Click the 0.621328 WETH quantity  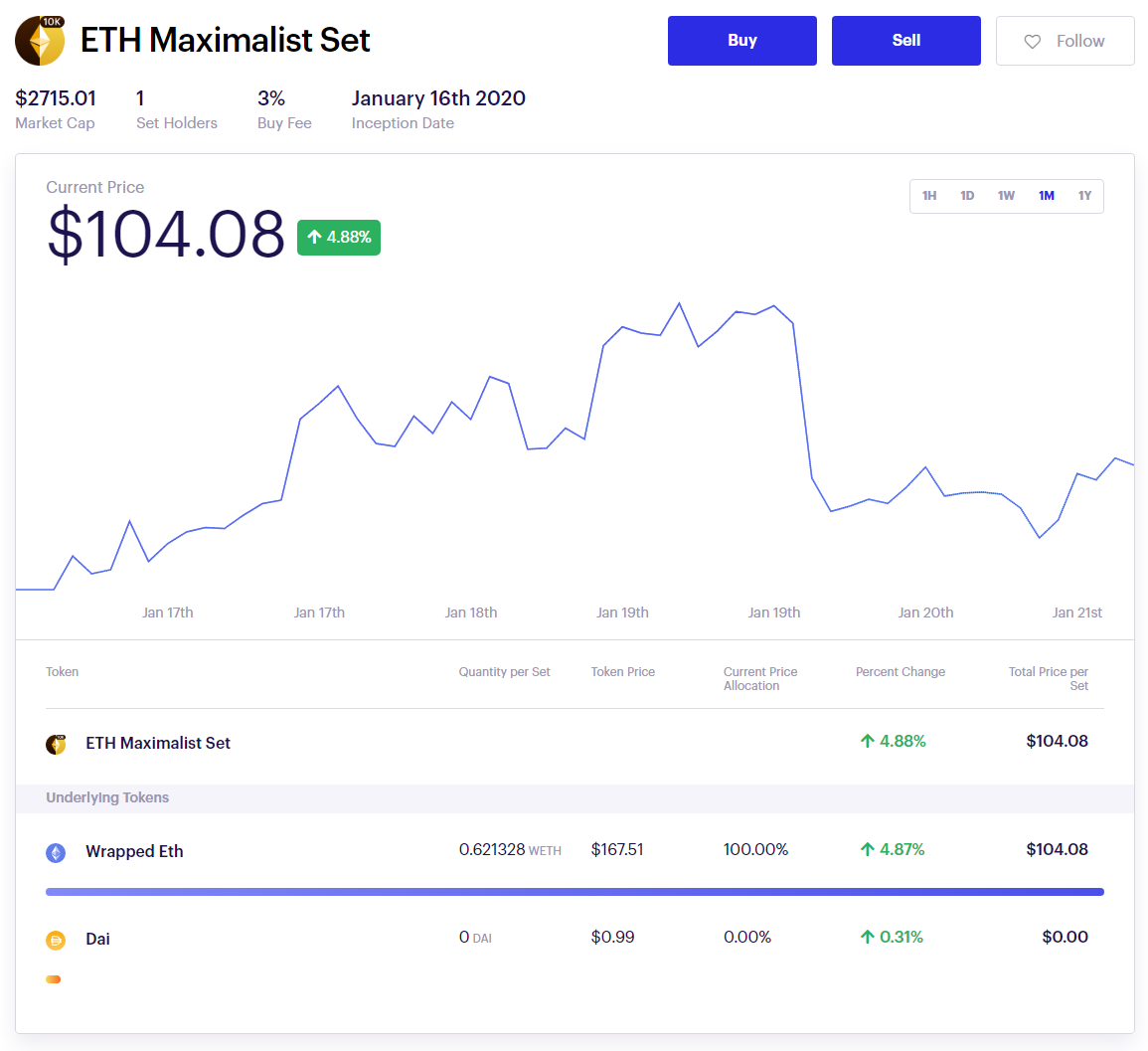[510, 849]
